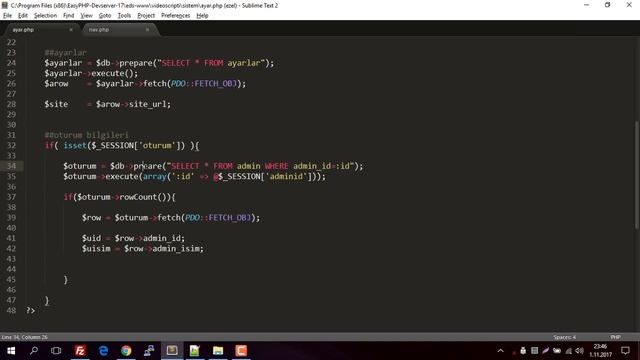Open File Explorer from taskbar
Viewport: 640px width, 360px height.
218,351
